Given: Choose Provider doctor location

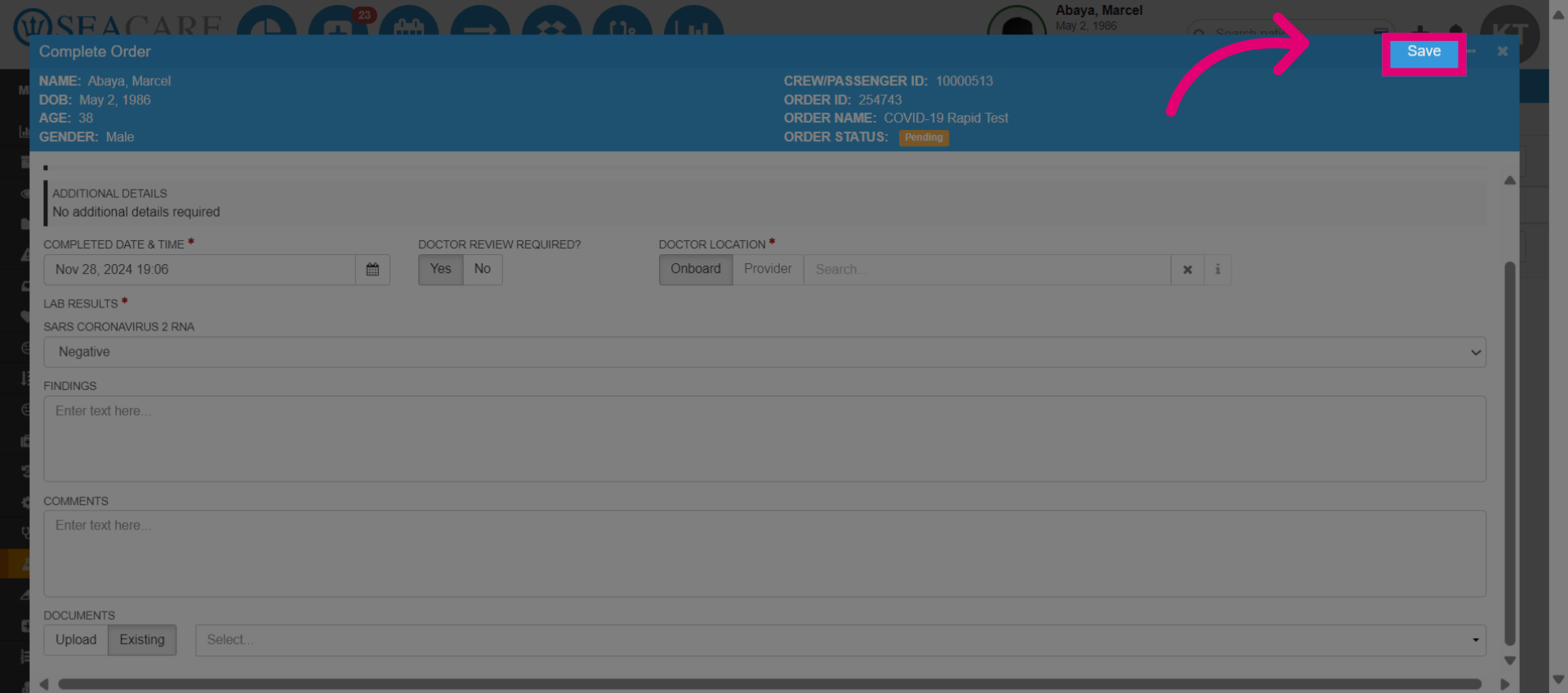Looking at the screenshot, I should (768, 270).
